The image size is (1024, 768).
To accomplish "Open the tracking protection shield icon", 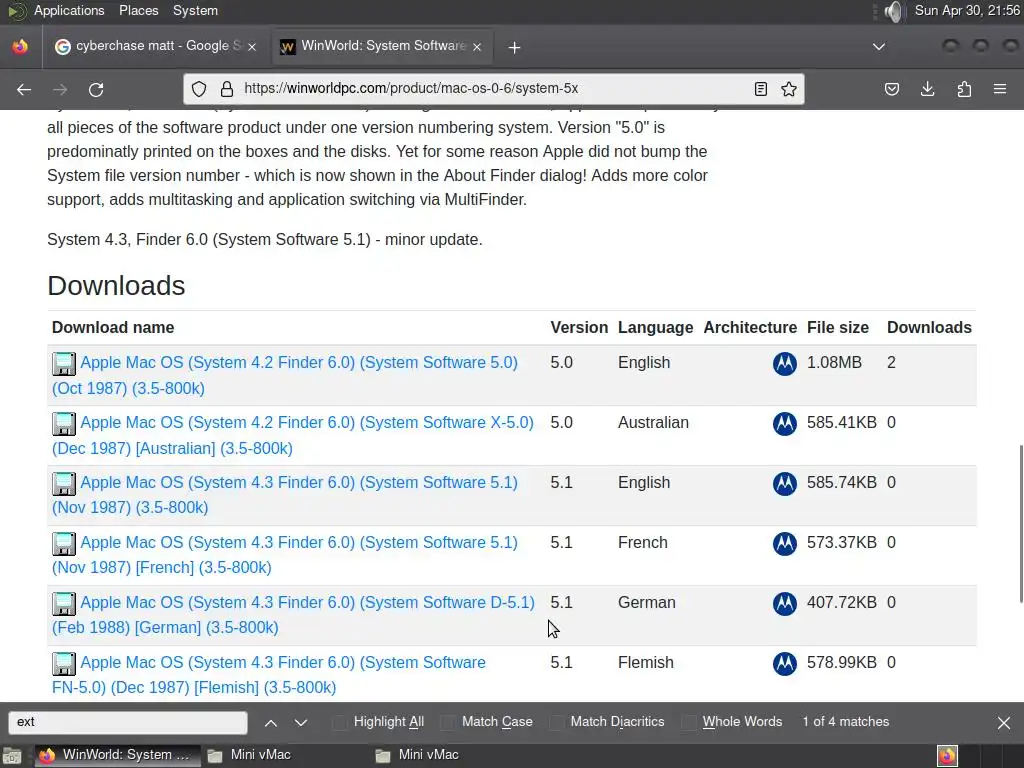I will 199,89.
